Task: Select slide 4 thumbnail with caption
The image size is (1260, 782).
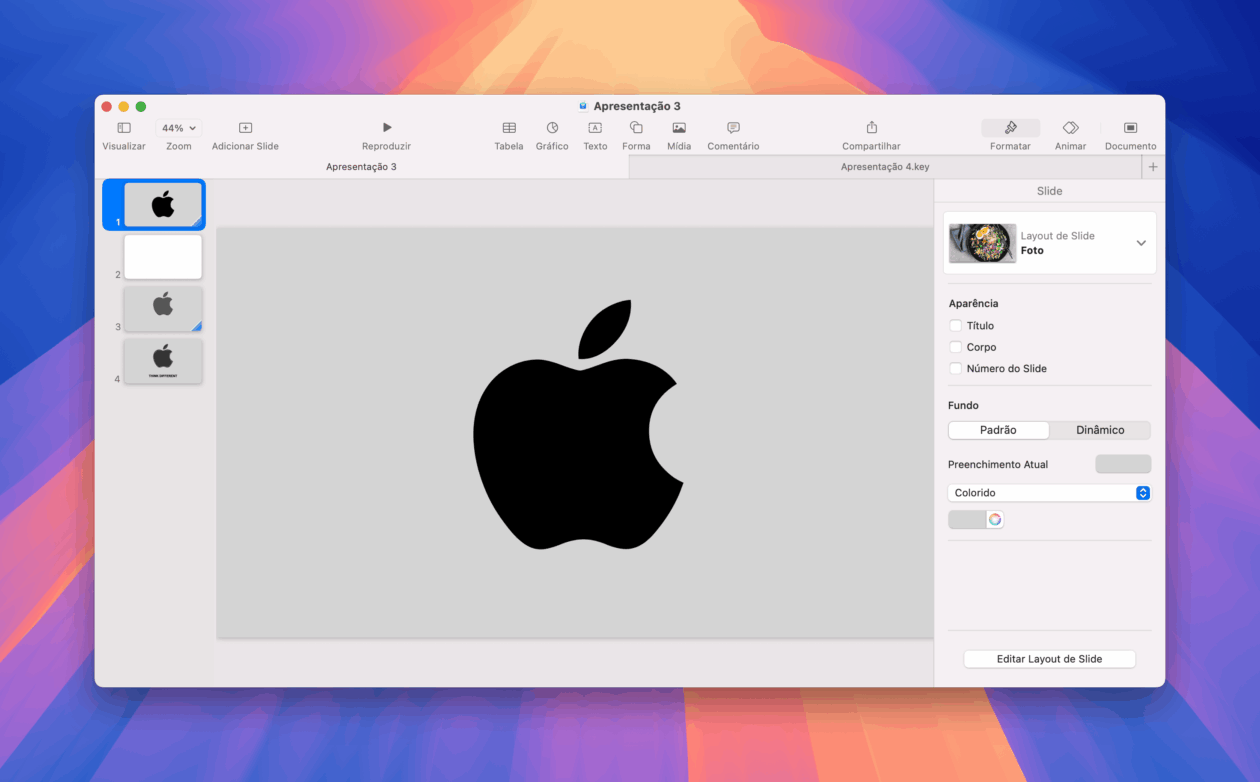Action: pos(163,361)
